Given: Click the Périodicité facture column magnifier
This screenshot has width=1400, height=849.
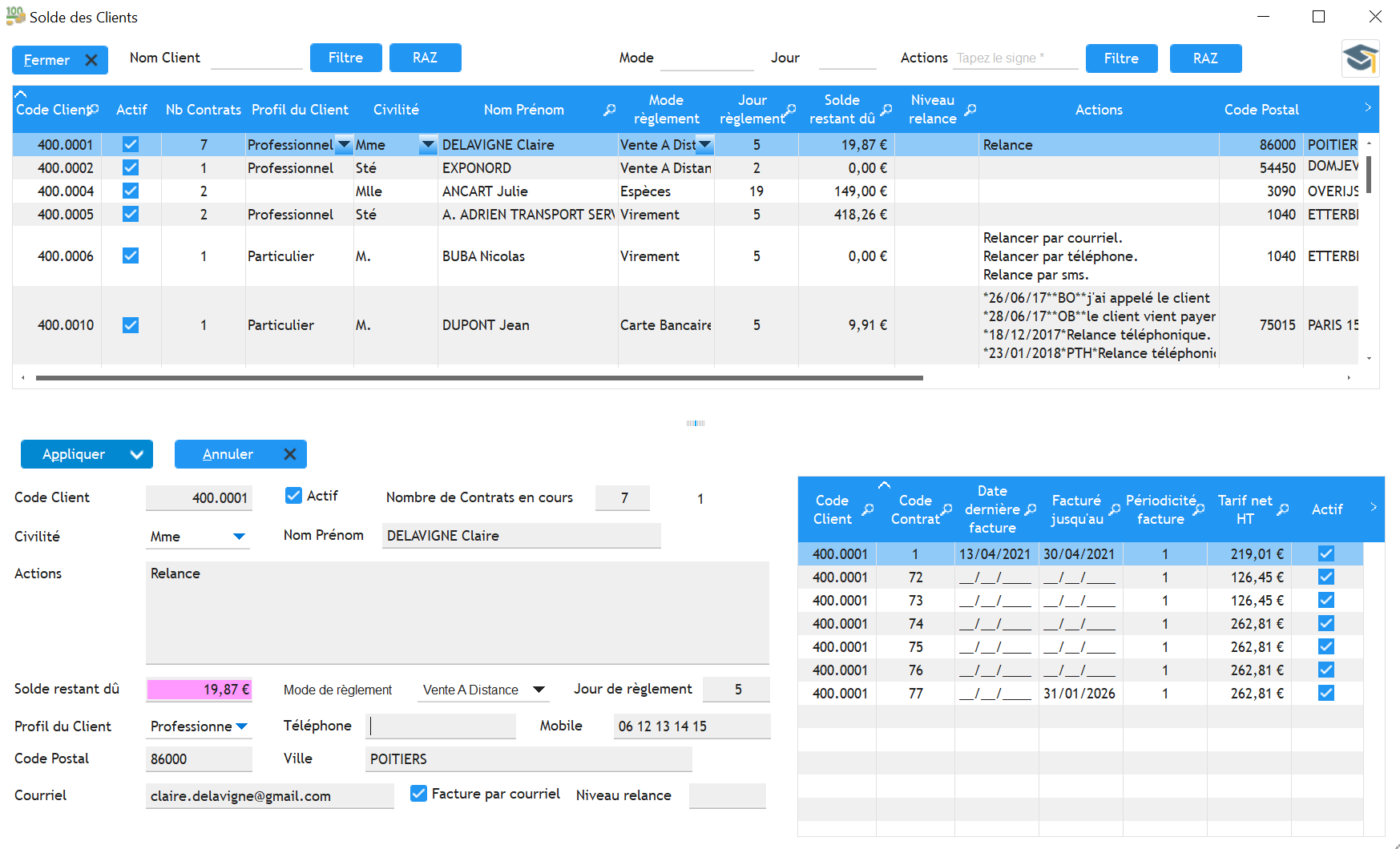Looking at the screenshot, I should click(1199, 509).
